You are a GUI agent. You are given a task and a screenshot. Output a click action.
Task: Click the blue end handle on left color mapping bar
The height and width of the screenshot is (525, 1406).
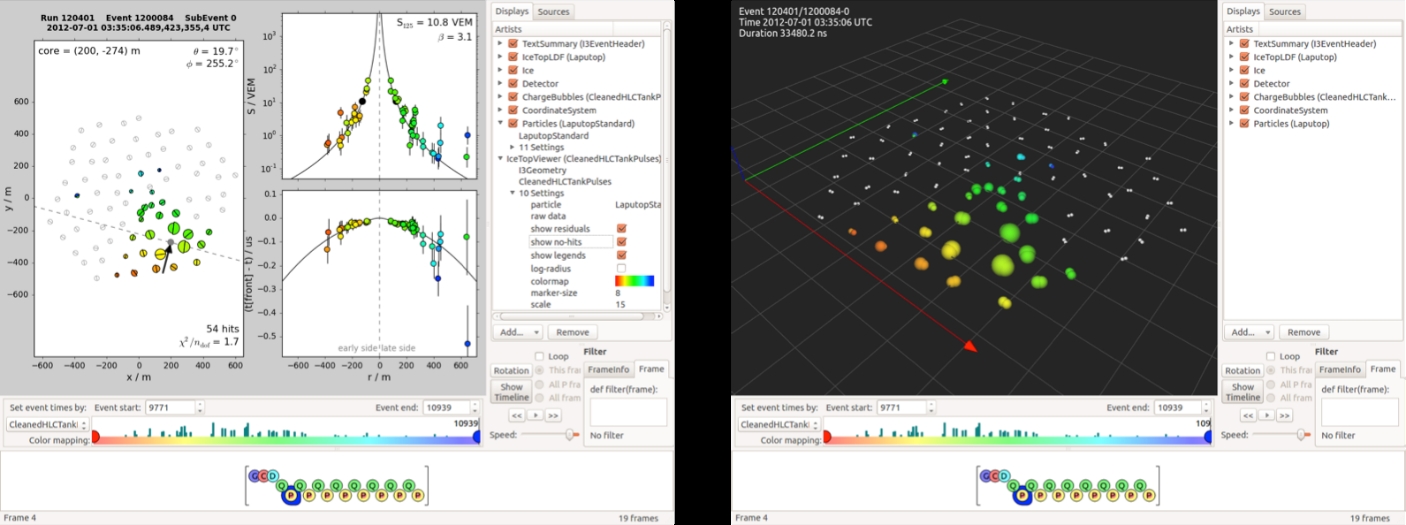point(477,437)
